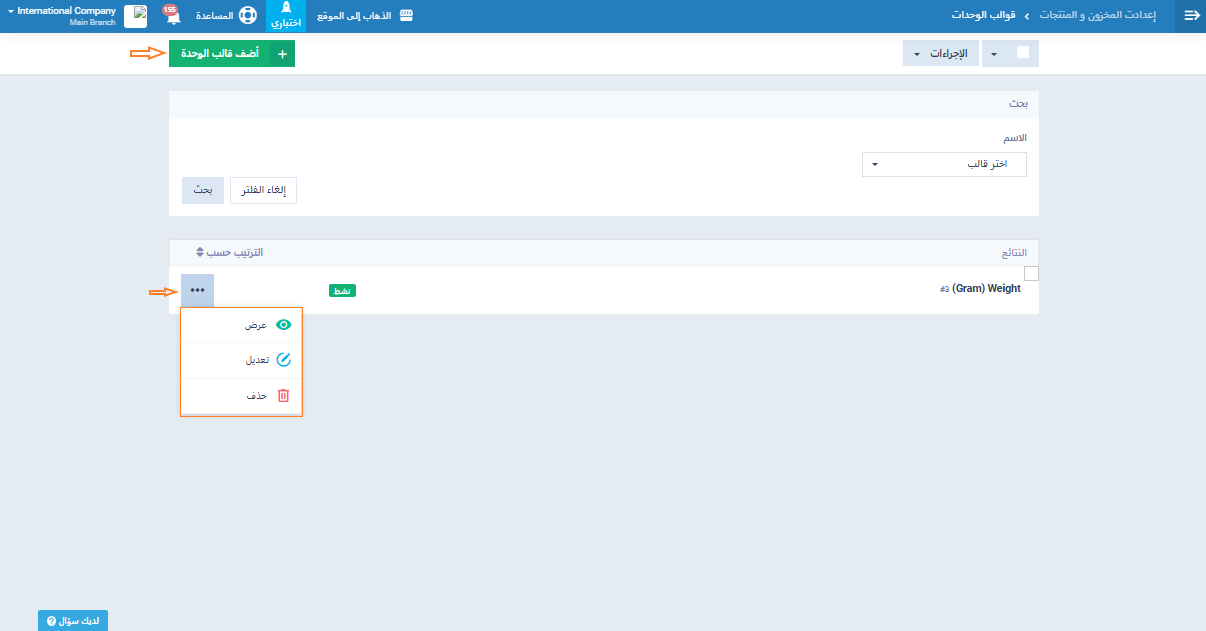Click the red trash delete icon

[283, 396]
